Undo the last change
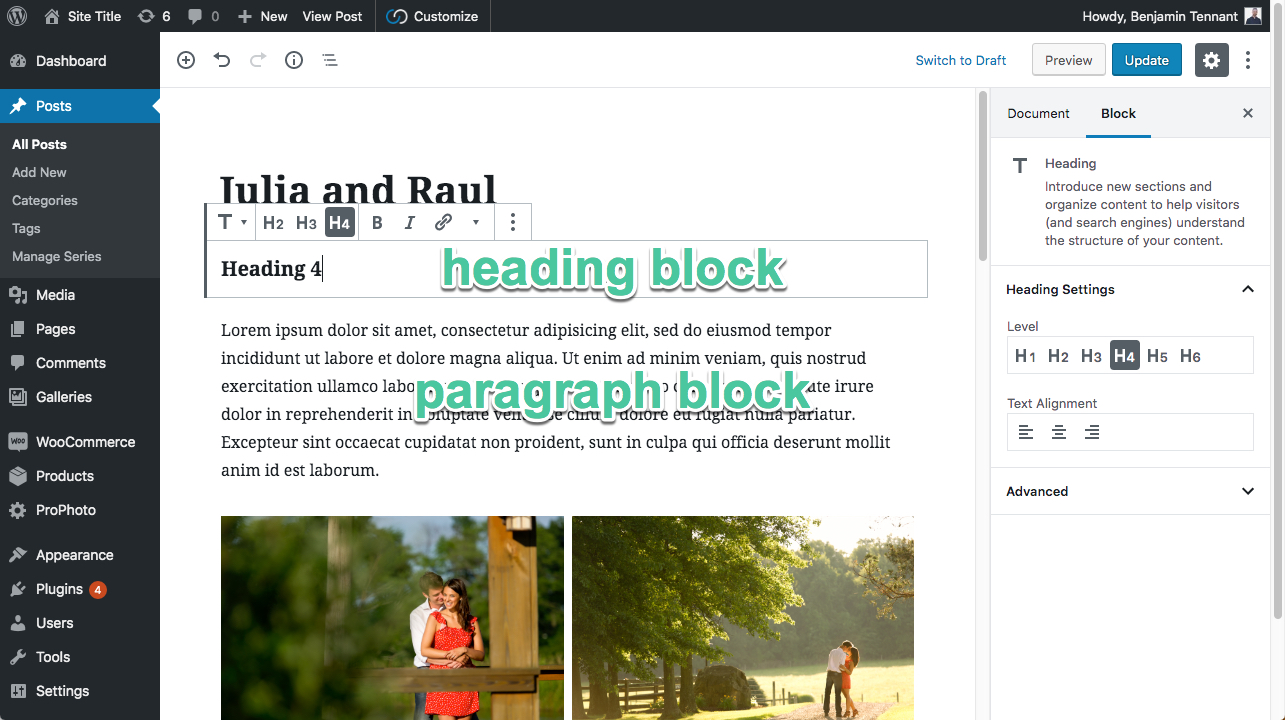The height and width of the screenshot is (720, 1285). pos(222,60)
